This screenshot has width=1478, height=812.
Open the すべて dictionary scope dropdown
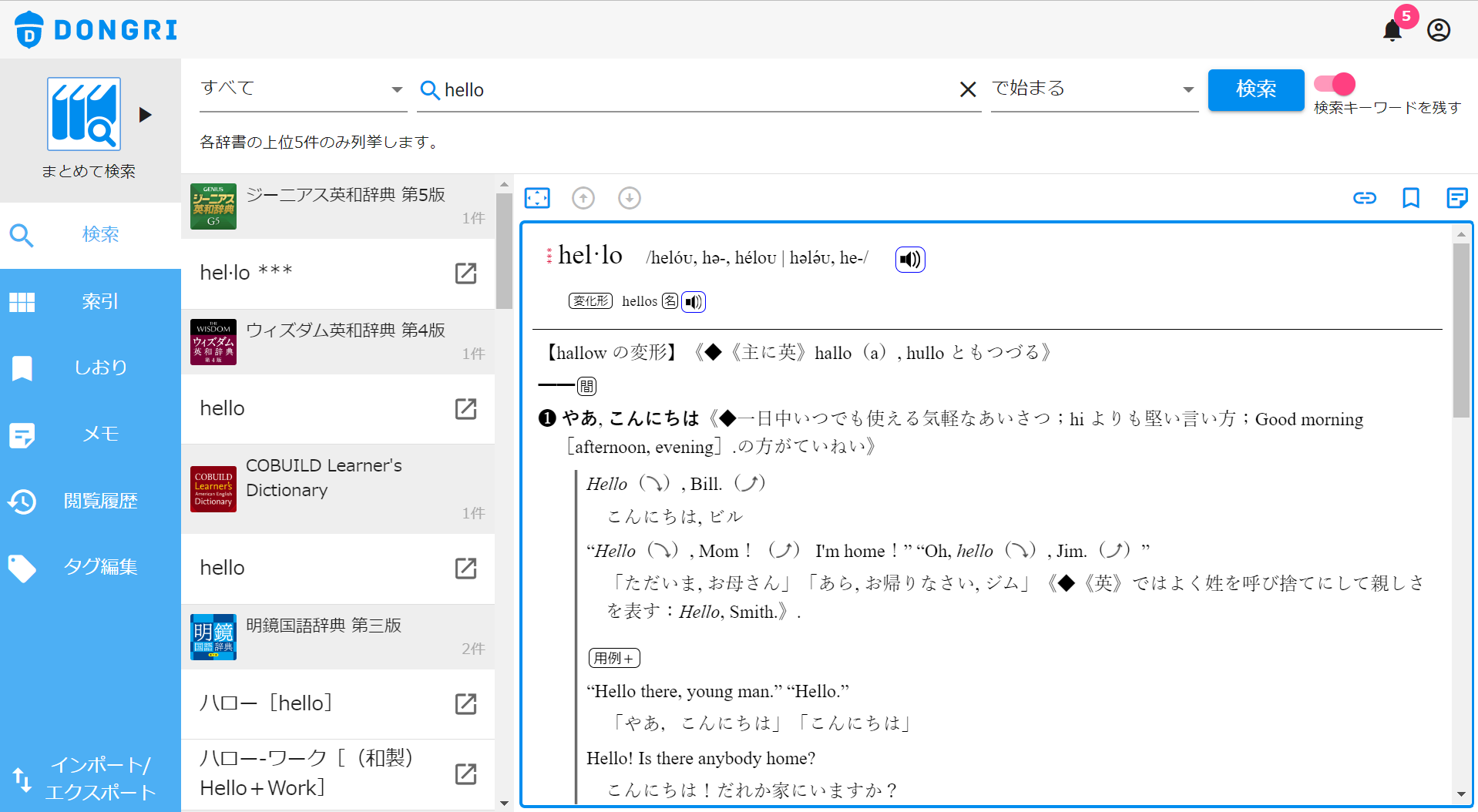pos(303,89)
